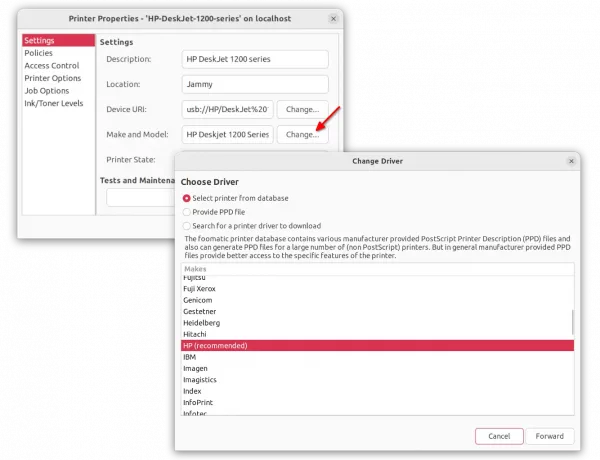
Task: Select Gestetner in the makes list
Action: (x=377, y=312)
